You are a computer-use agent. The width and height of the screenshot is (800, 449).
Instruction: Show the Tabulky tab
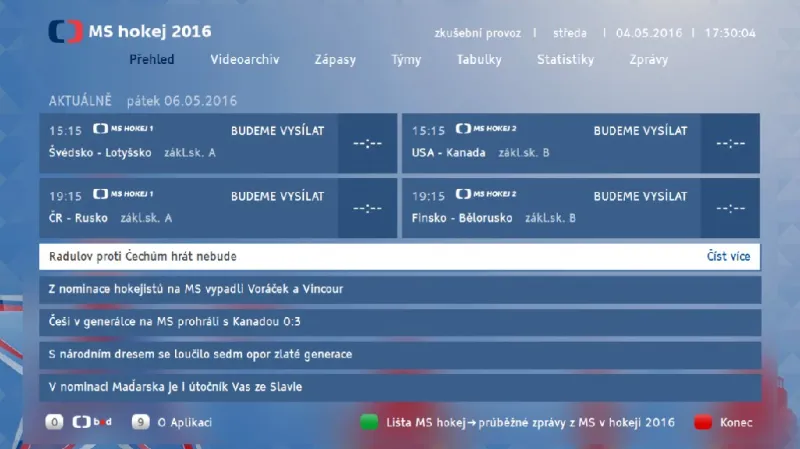(x=479, y=60)
